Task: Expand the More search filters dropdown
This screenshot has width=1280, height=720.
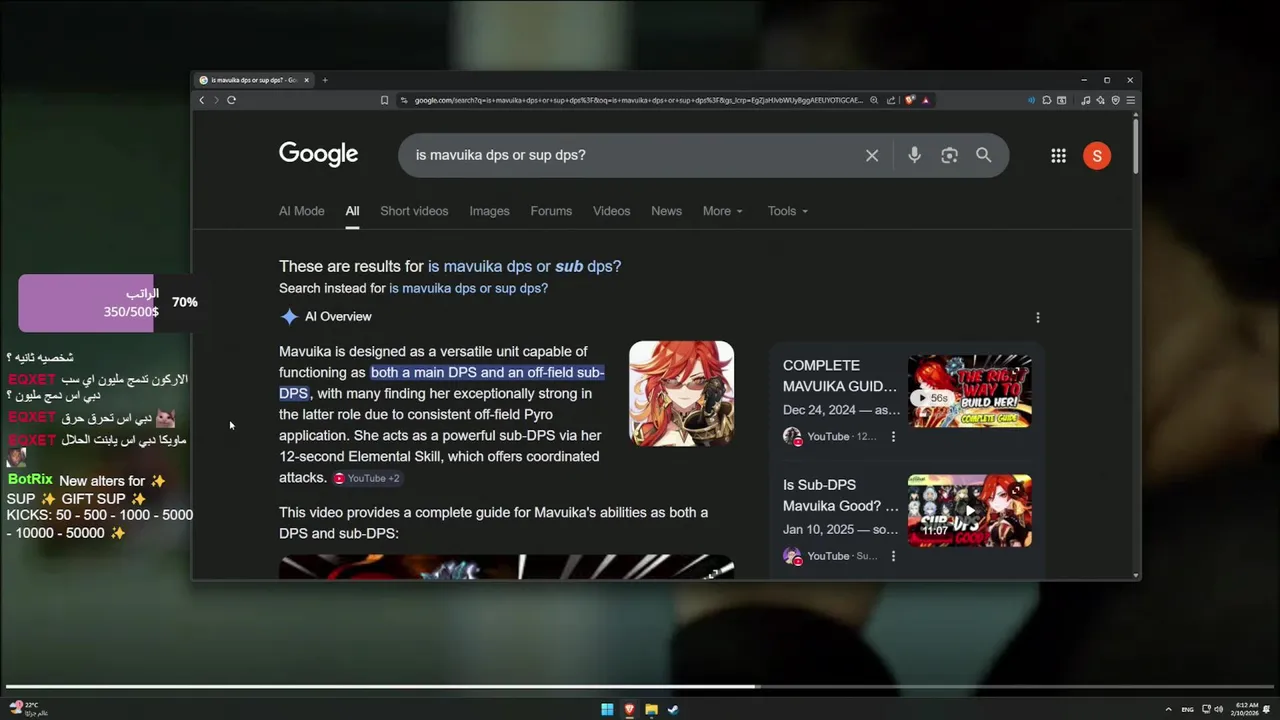Action: pos(723,211)
